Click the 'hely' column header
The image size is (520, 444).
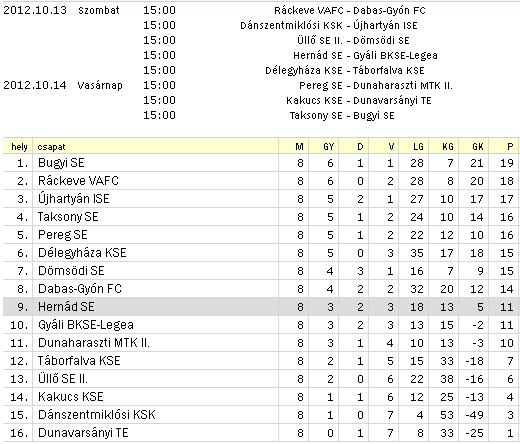pos(19,147)
